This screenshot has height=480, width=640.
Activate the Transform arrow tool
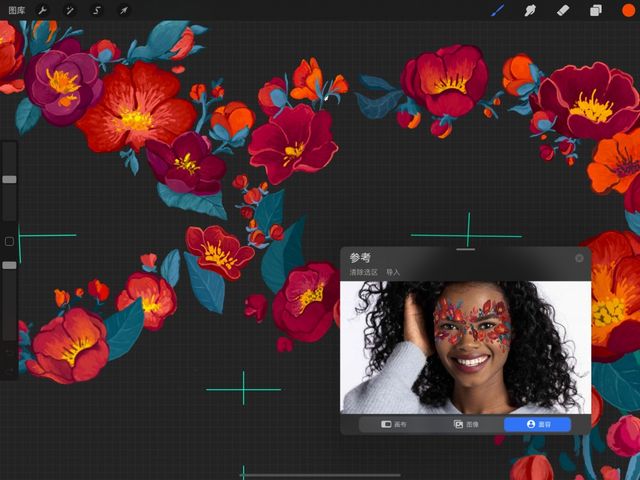(x=124, y=10)
